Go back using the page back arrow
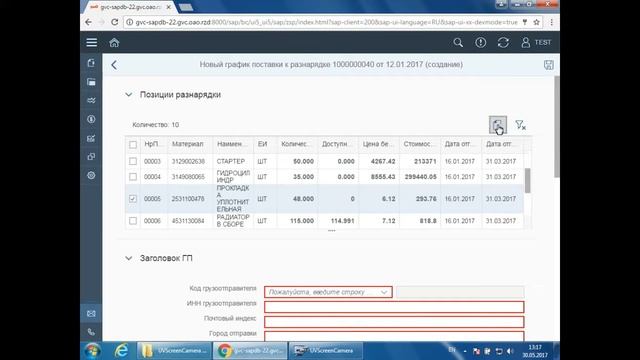This screenshot has width=640, height=360. [x=114, y=65]
